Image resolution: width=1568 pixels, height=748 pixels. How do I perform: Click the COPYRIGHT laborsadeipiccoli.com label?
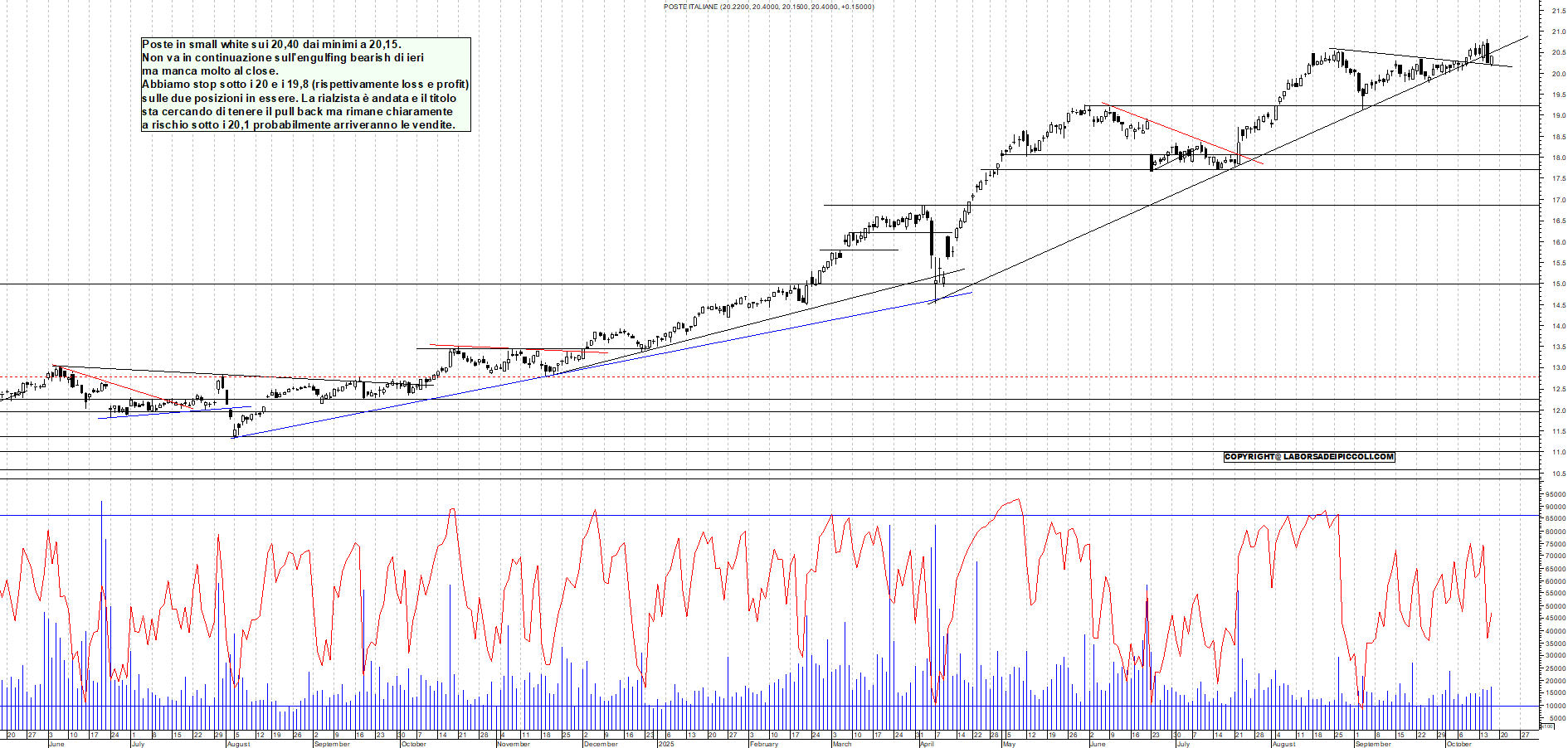coord(1308,457)
